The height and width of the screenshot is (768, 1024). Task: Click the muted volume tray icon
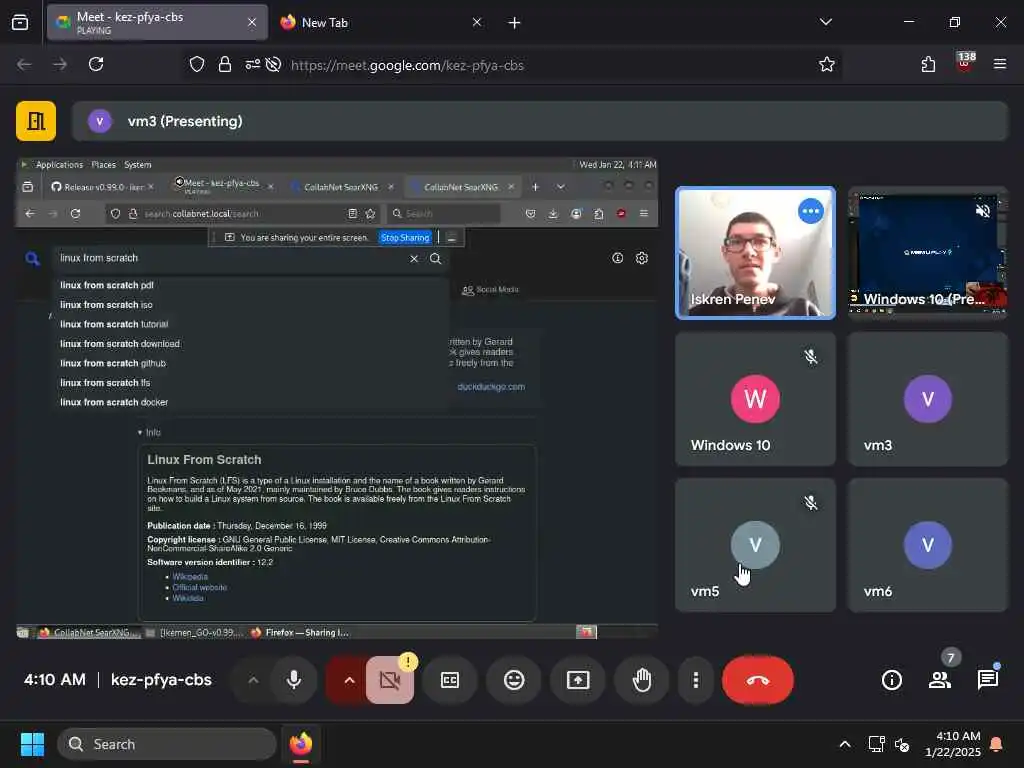click(x=903, y=744)
